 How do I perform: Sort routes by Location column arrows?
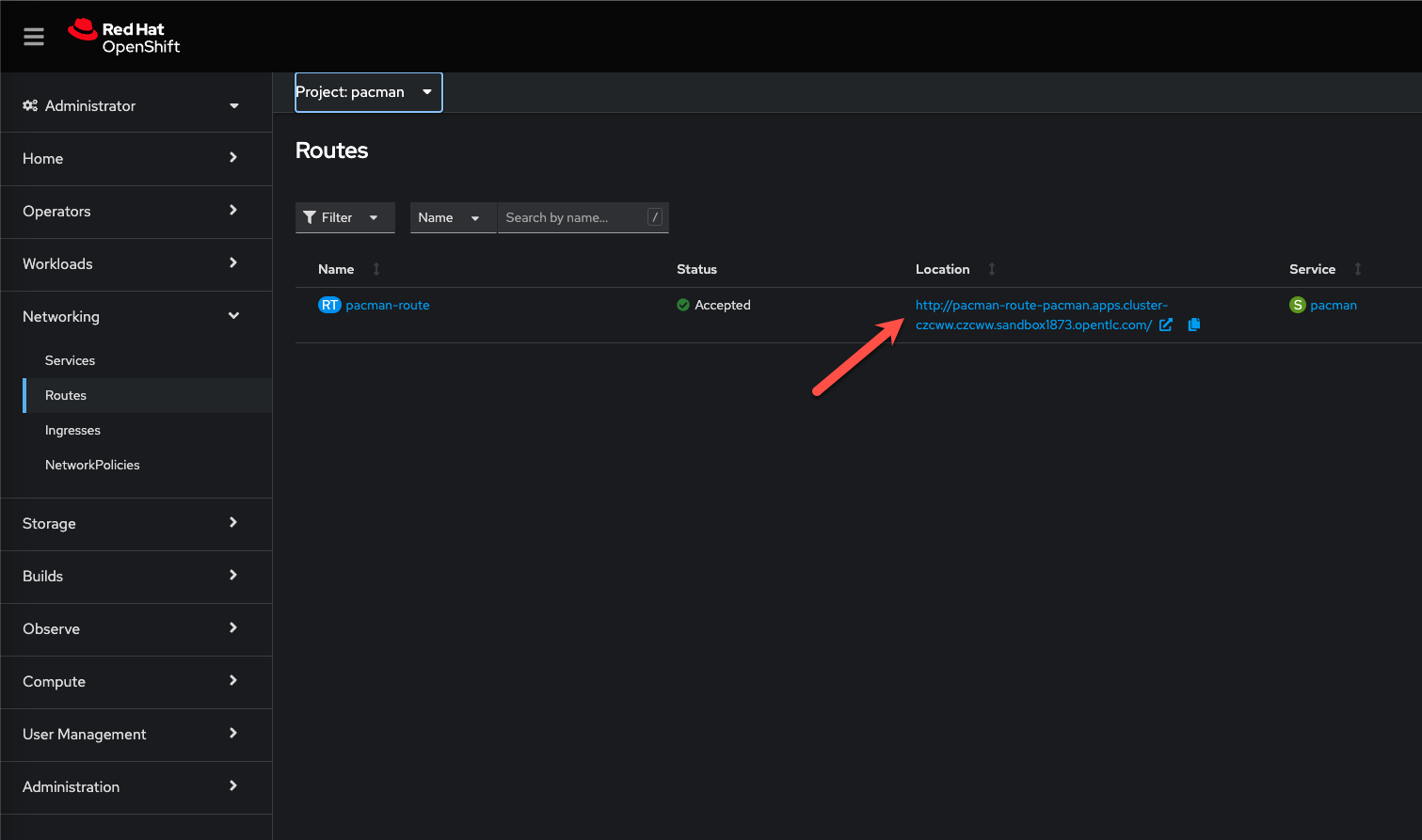992,269
